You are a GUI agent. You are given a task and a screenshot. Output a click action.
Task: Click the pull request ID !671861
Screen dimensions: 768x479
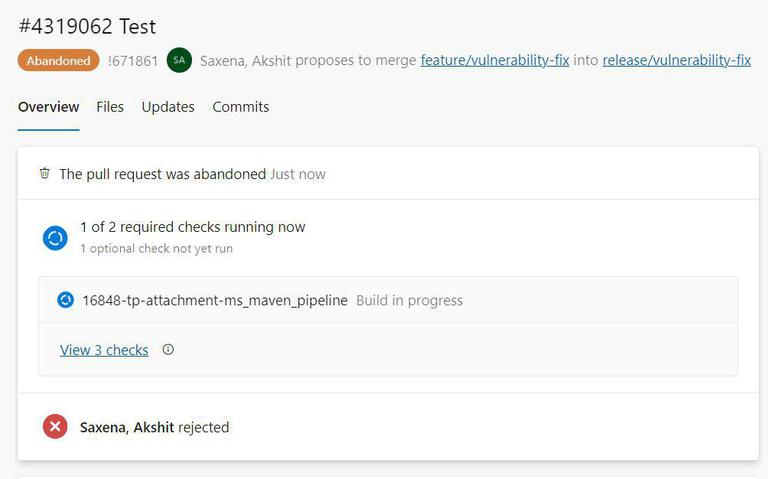pyautogui.click(x=133, y=60)
